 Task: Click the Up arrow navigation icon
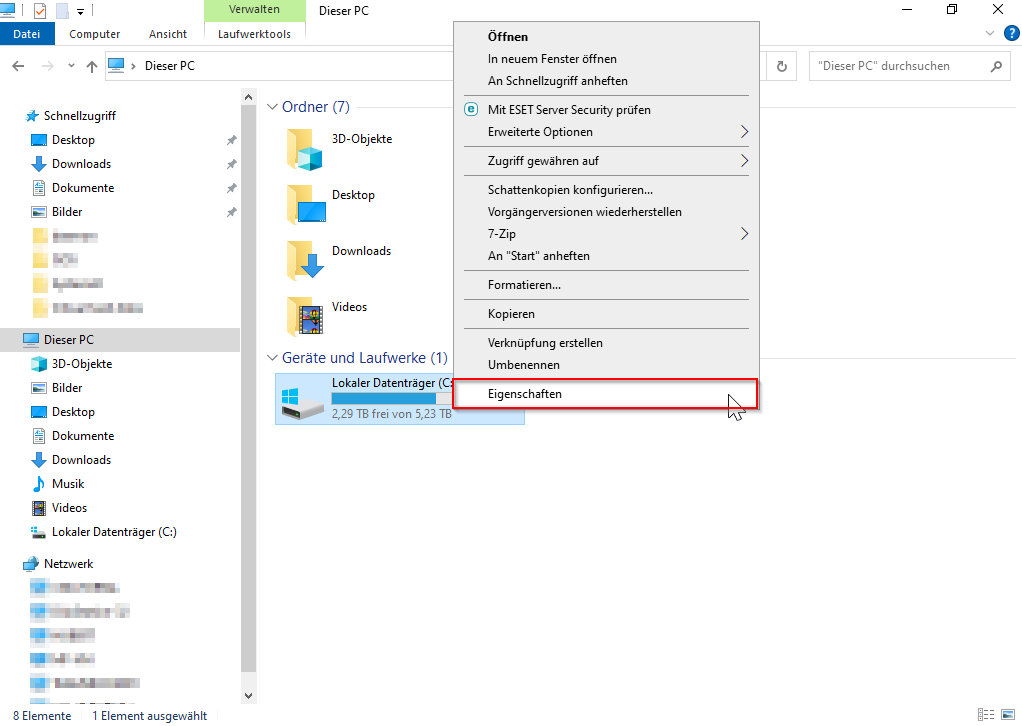point(92,66)
